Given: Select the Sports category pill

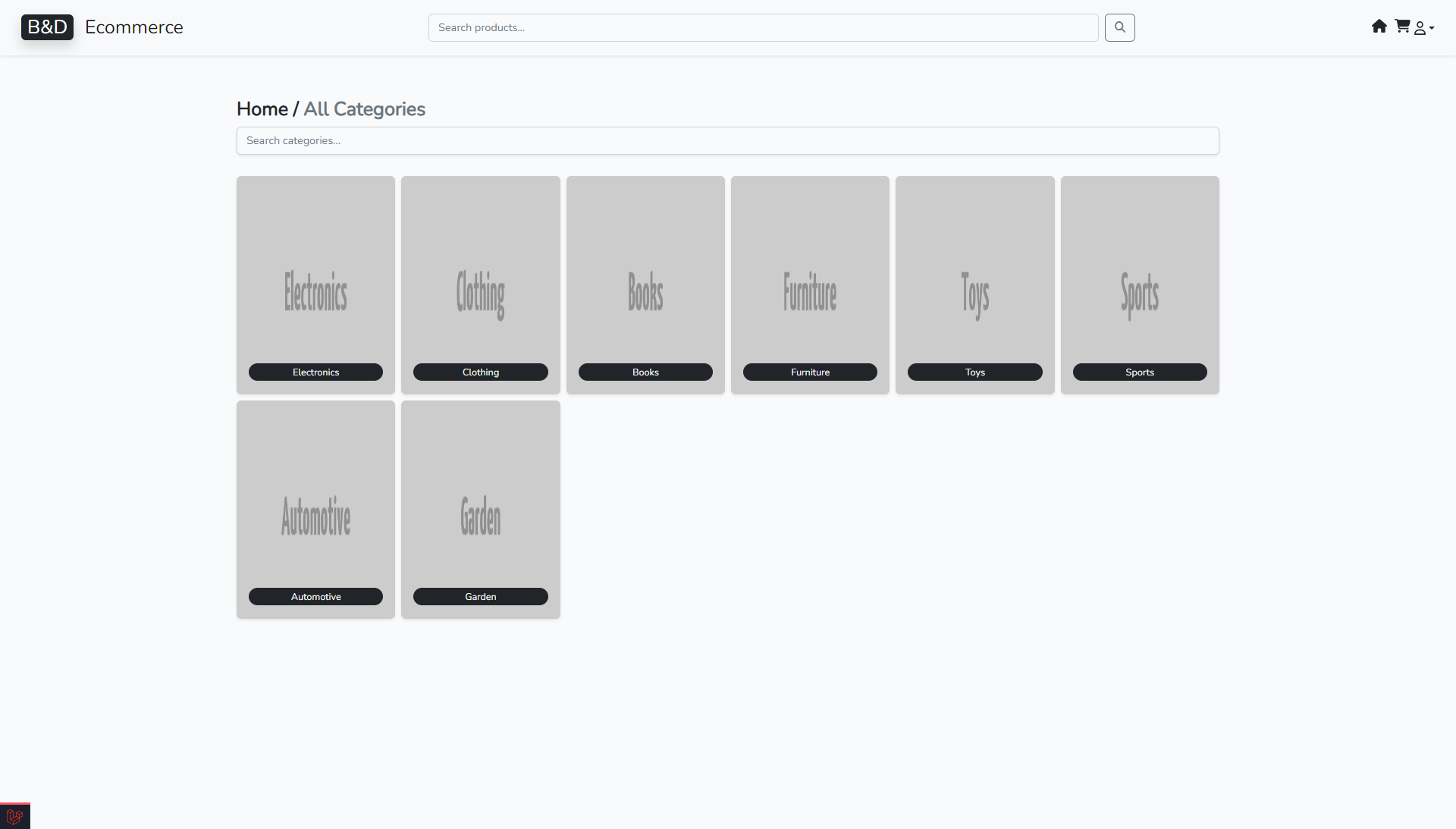Looking at the screenshot, I should click(1139, 372).
